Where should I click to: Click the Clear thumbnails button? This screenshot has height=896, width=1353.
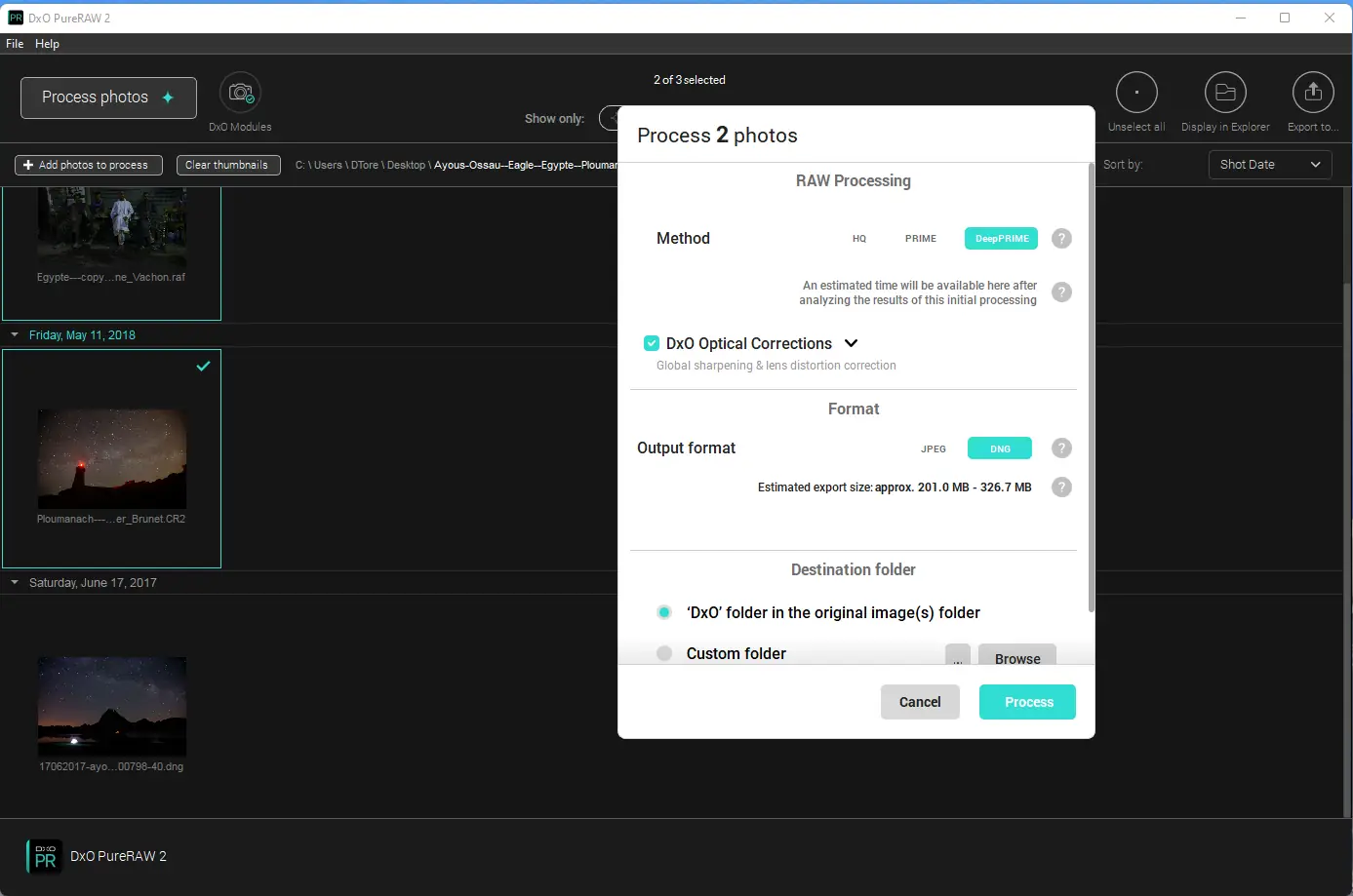click(228, 166)
